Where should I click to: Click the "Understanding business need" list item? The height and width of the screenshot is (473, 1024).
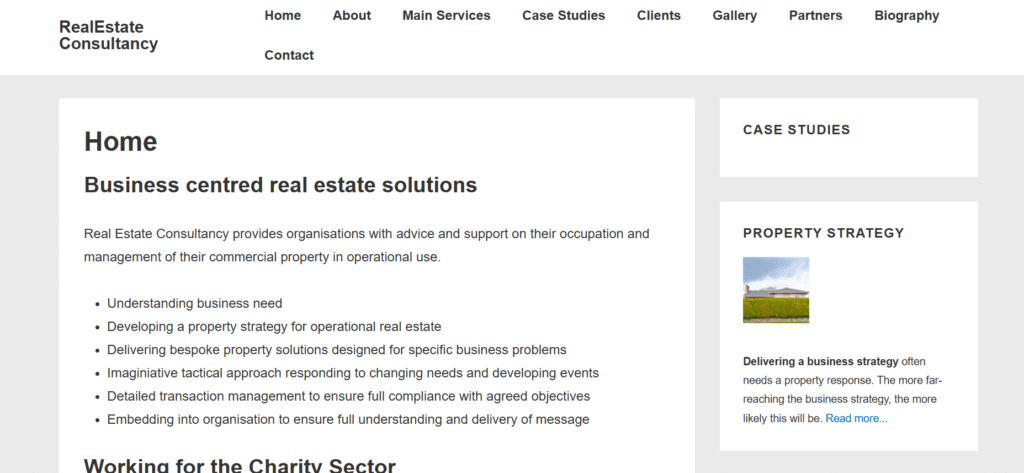[195, 303]
